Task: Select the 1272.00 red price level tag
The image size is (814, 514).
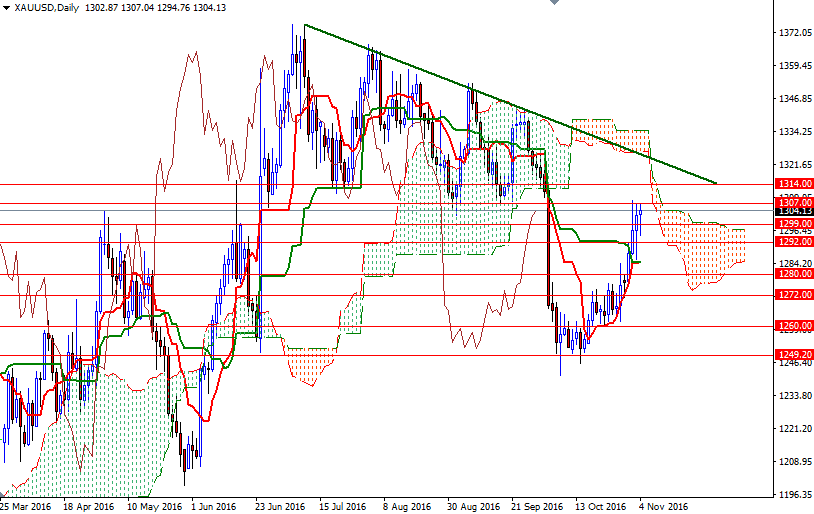Action: click(793, 295)
